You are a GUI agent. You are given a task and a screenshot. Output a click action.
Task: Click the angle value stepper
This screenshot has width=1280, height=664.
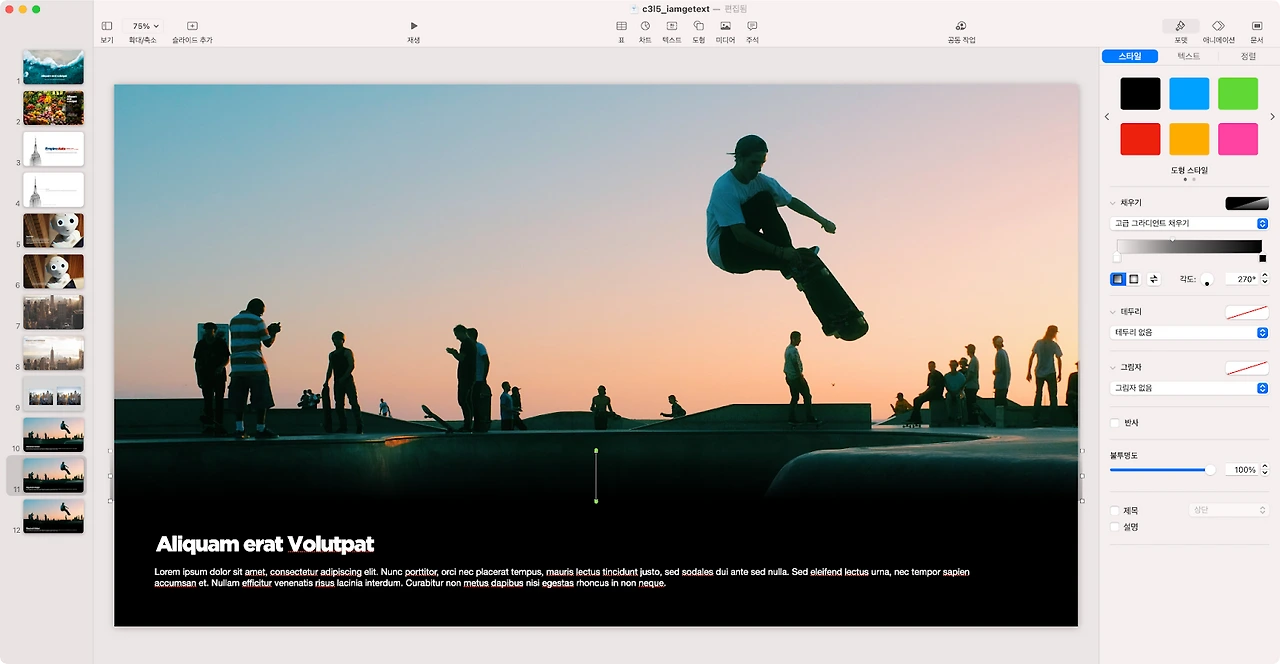(1264, 279)
